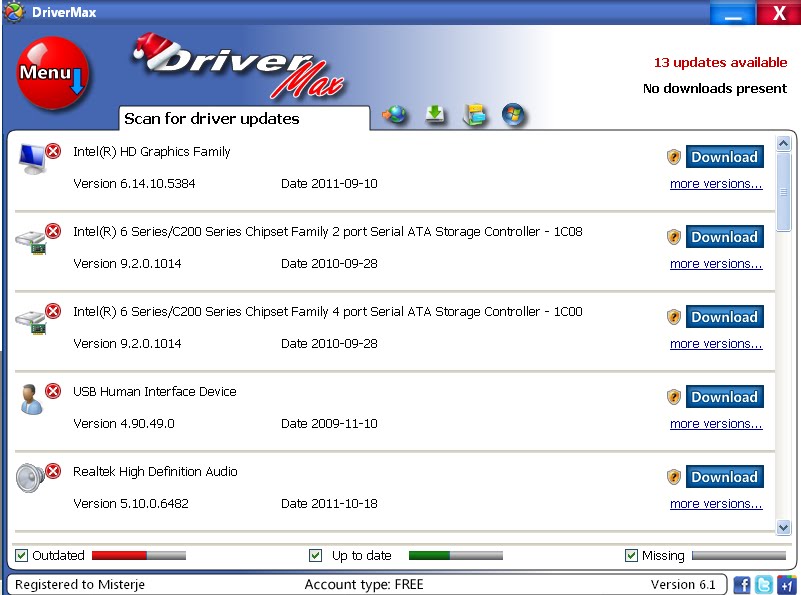Click Date 2011-10-18 text

point(329,504)
